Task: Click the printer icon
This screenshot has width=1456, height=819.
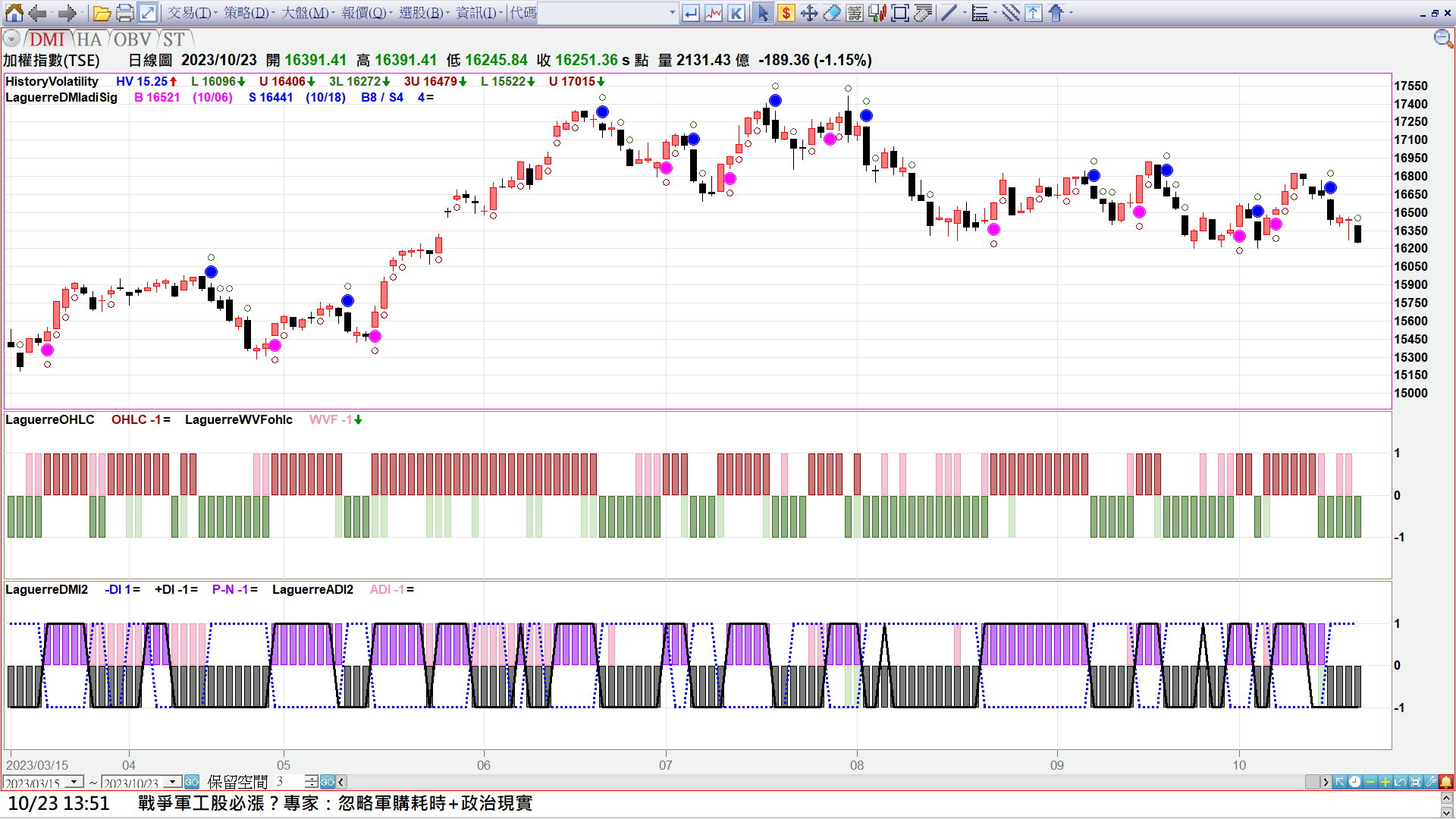Action: [x=125, y=13]
